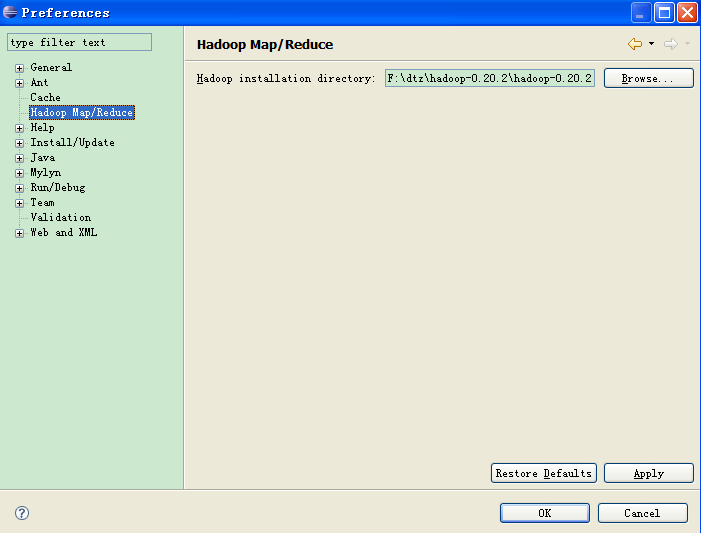Click the Apply button

click(649, 473)
